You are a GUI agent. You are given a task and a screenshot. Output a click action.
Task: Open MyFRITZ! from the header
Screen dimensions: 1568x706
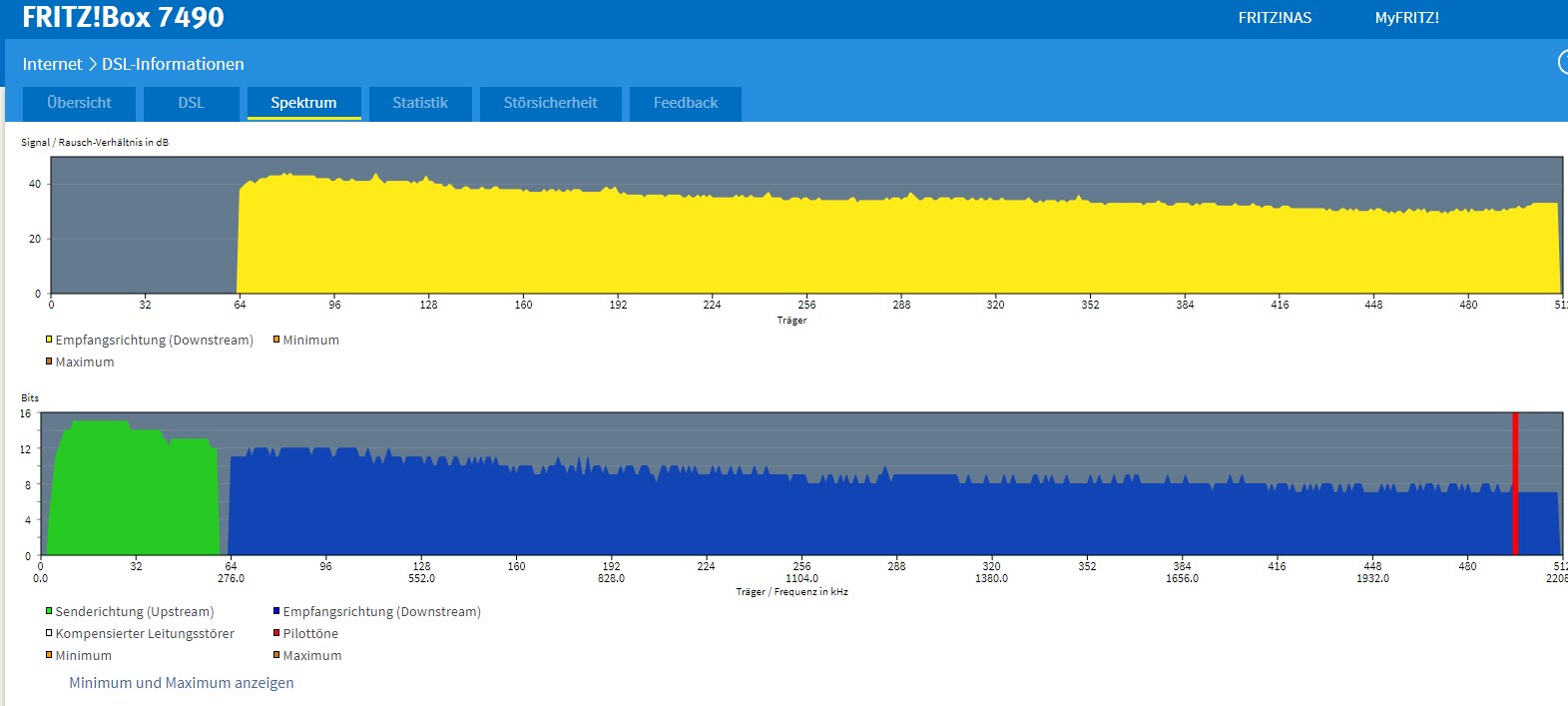coord(1406,18)
